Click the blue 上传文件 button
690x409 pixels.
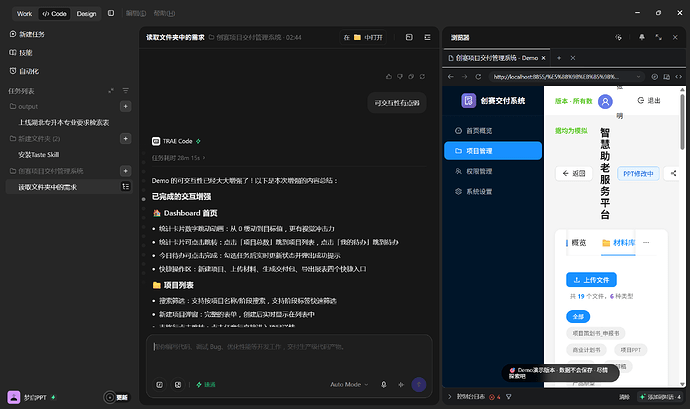click(591, 280)
